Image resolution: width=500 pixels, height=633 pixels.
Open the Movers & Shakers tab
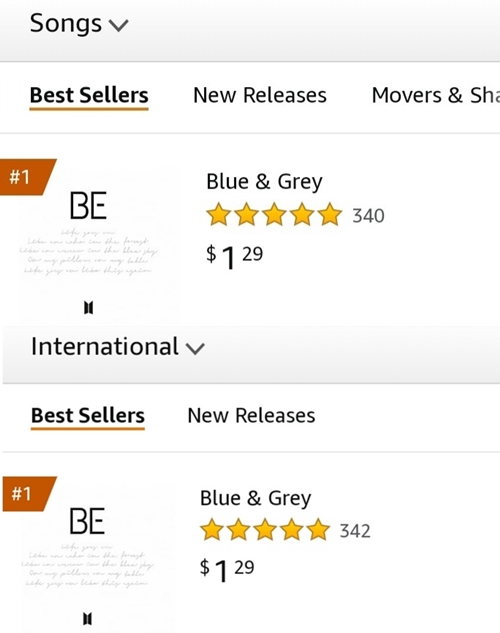(435, 96)
